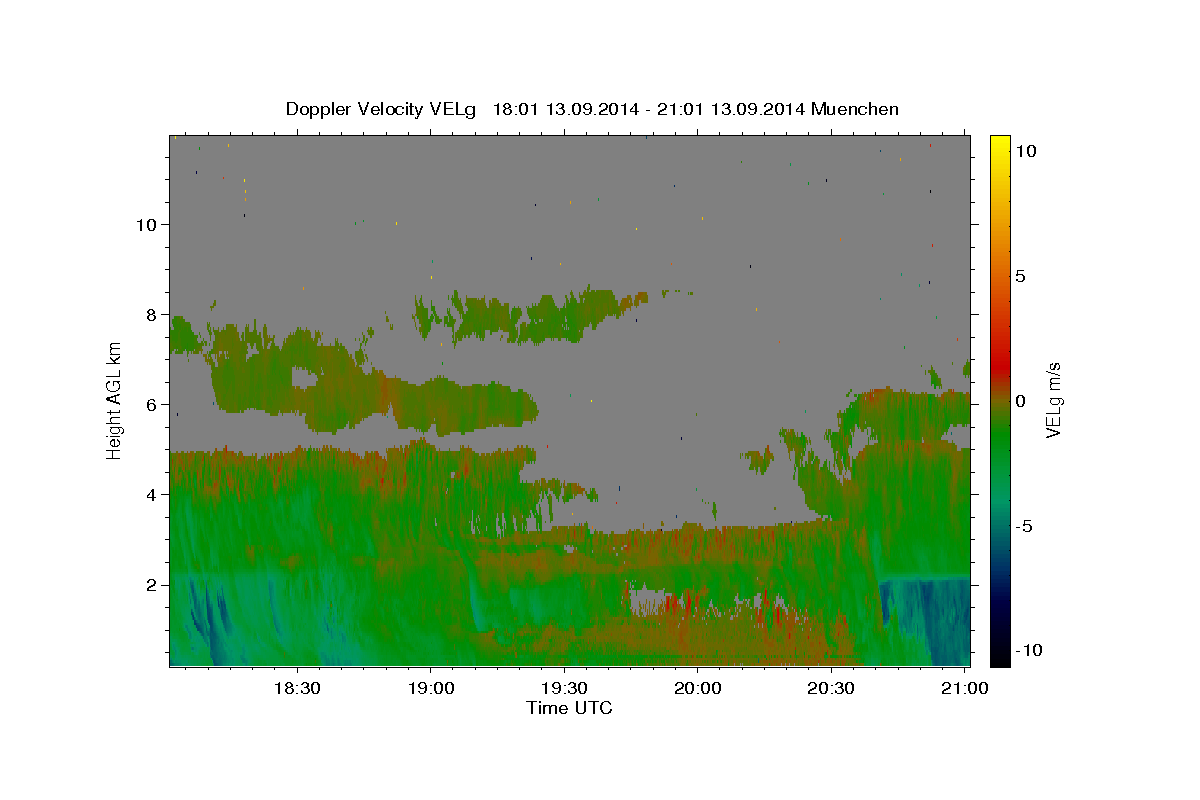Click the height axis label 6
Image resolution: width=1200 pixels, height=800 pixels.
[152, 405]
